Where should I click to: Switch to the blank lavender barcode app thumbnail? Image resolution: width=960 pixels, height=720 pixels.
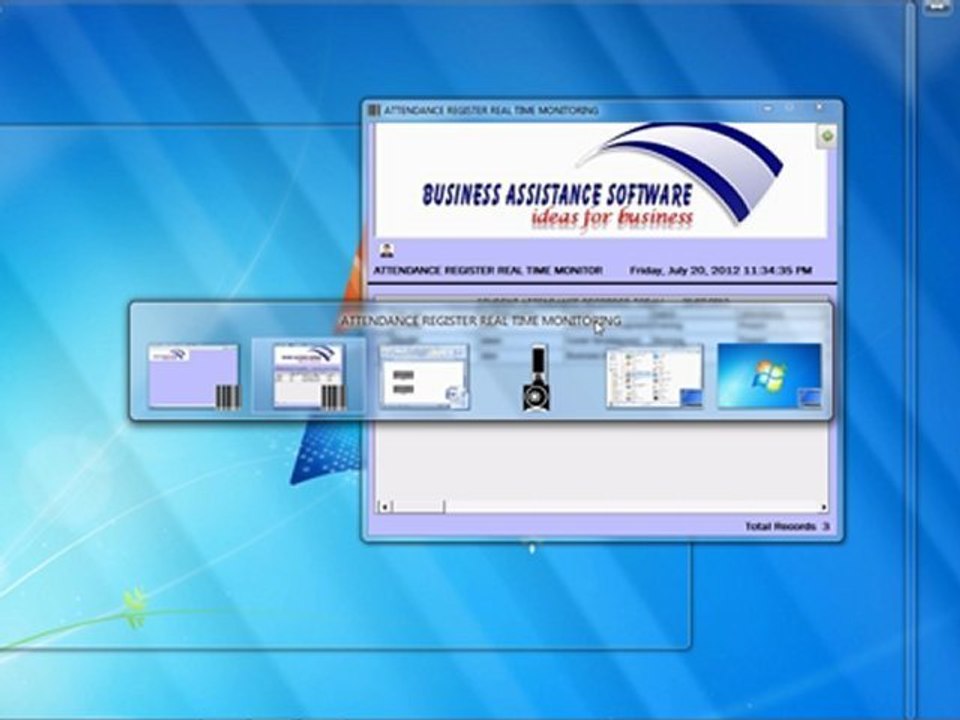193,376
